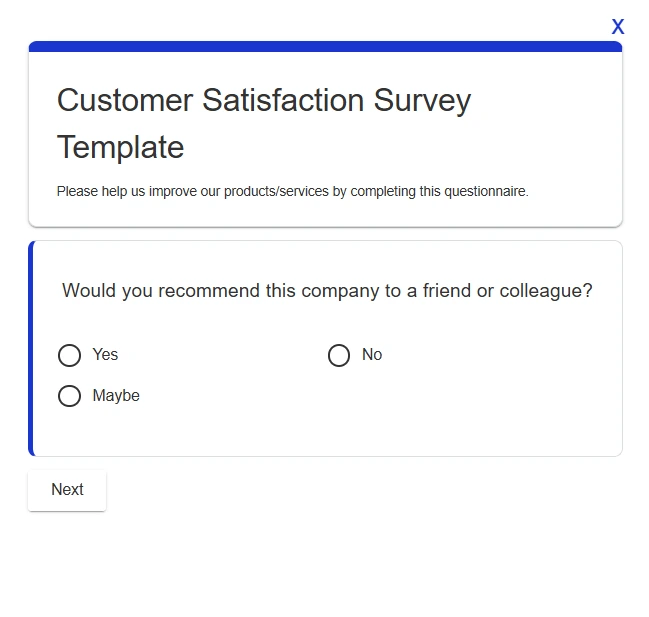Click the word "Template" in the title

click(120, 147)
